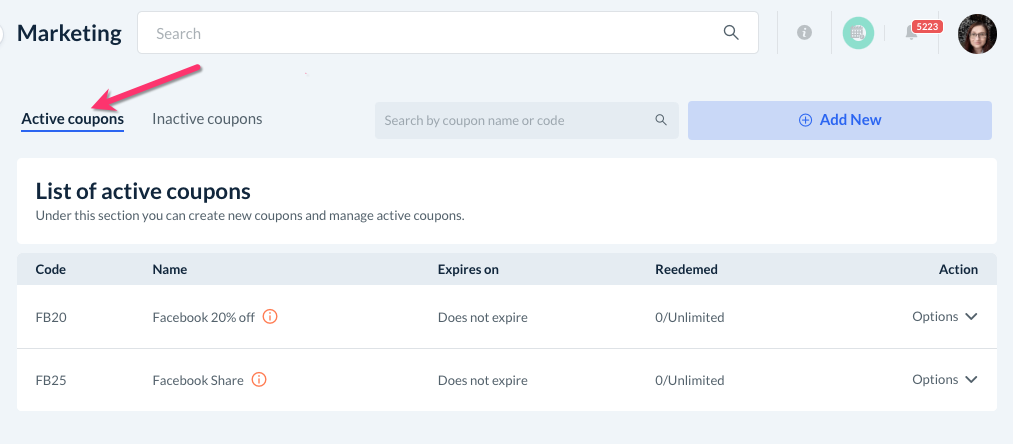Open the user profile avatar
The height and width of the screenshot is (444, 1013).
[977, 33]
